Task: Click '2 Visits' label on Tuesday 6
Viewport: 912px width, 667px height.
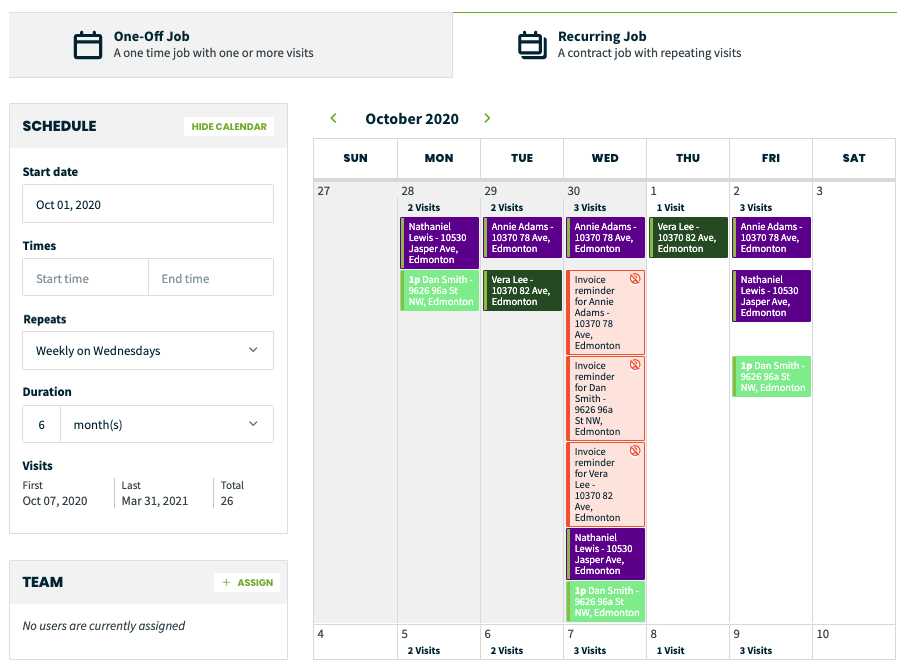Action: point(507,651)
